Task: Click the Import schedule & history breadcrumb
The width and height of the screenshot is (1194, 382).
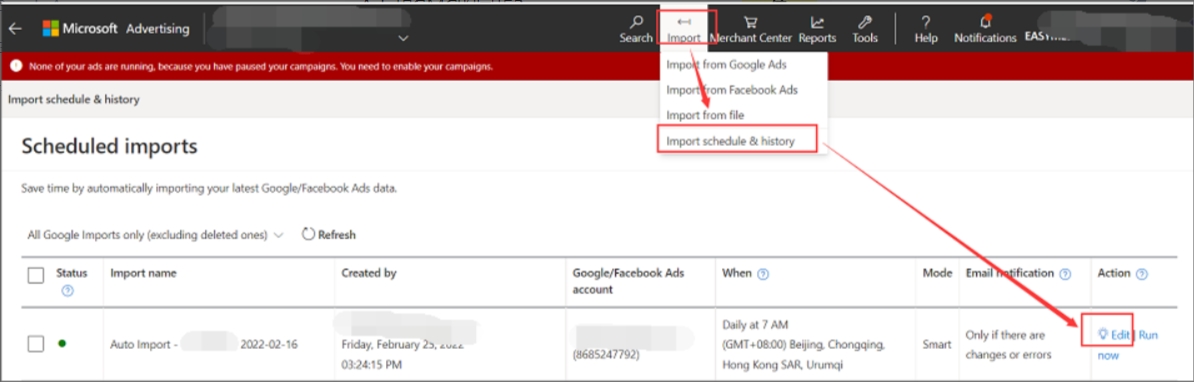Action: tap(74, 100)
